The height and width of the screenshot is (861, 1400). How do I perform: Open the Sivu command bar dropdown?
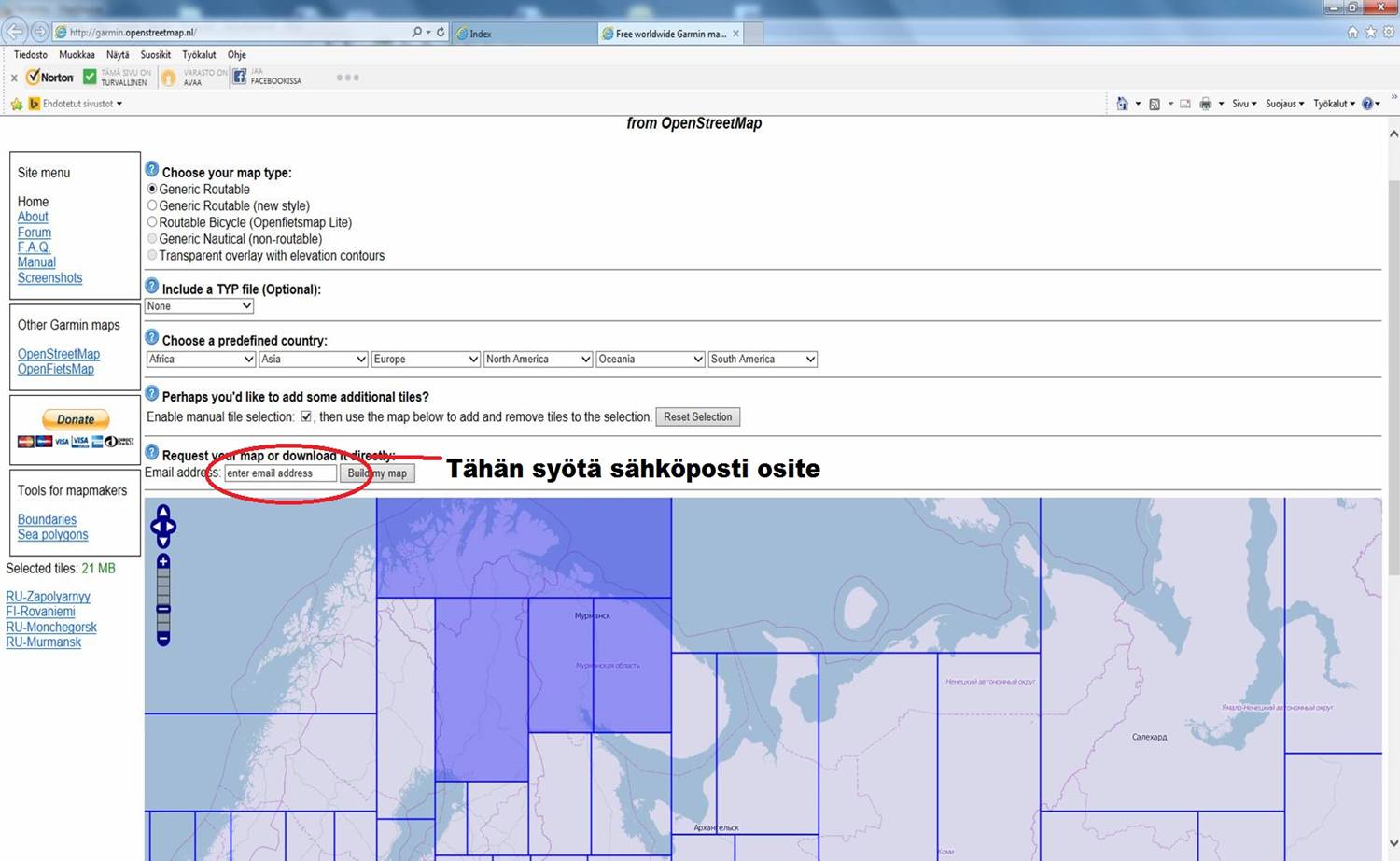[x=1244, y=104]
